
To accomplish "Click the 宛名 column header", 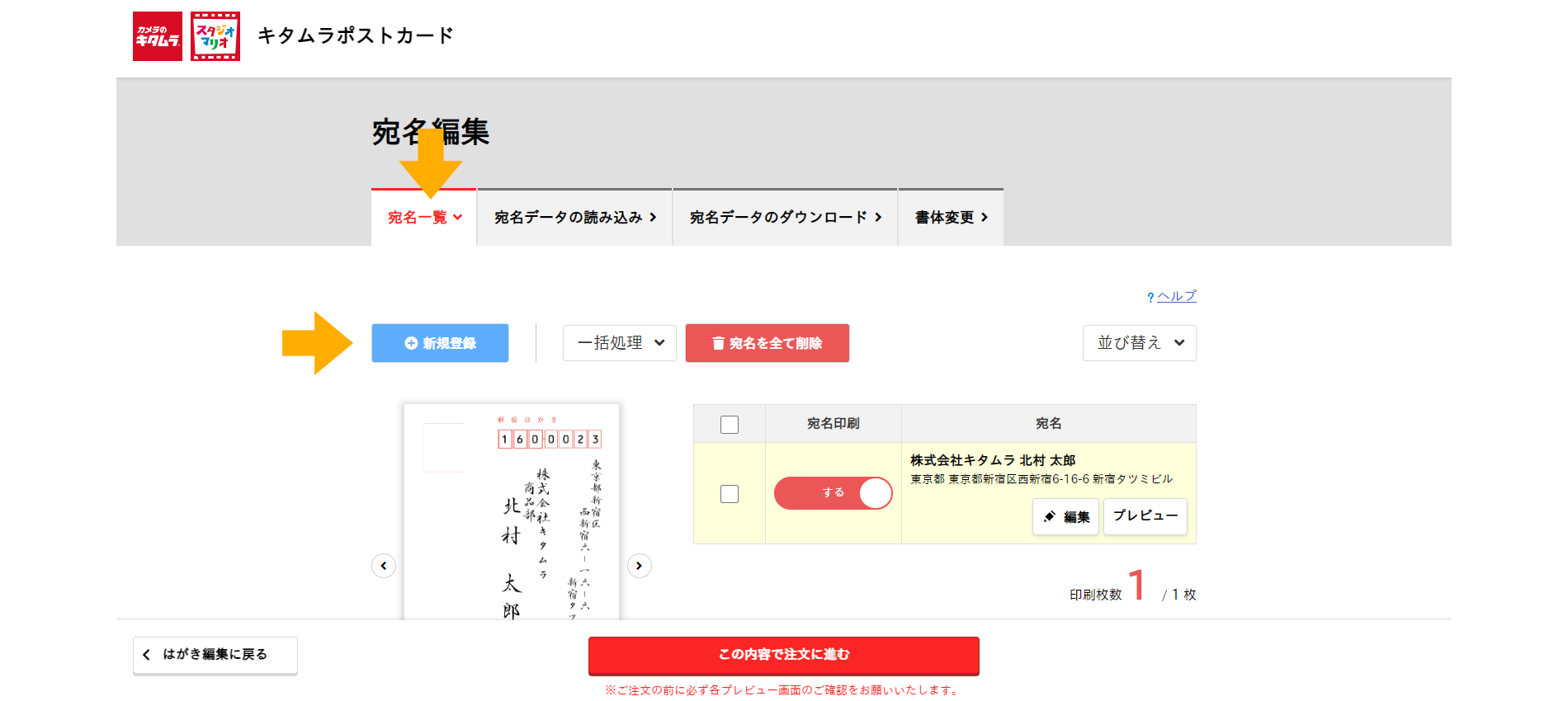I will point(1049,423).
